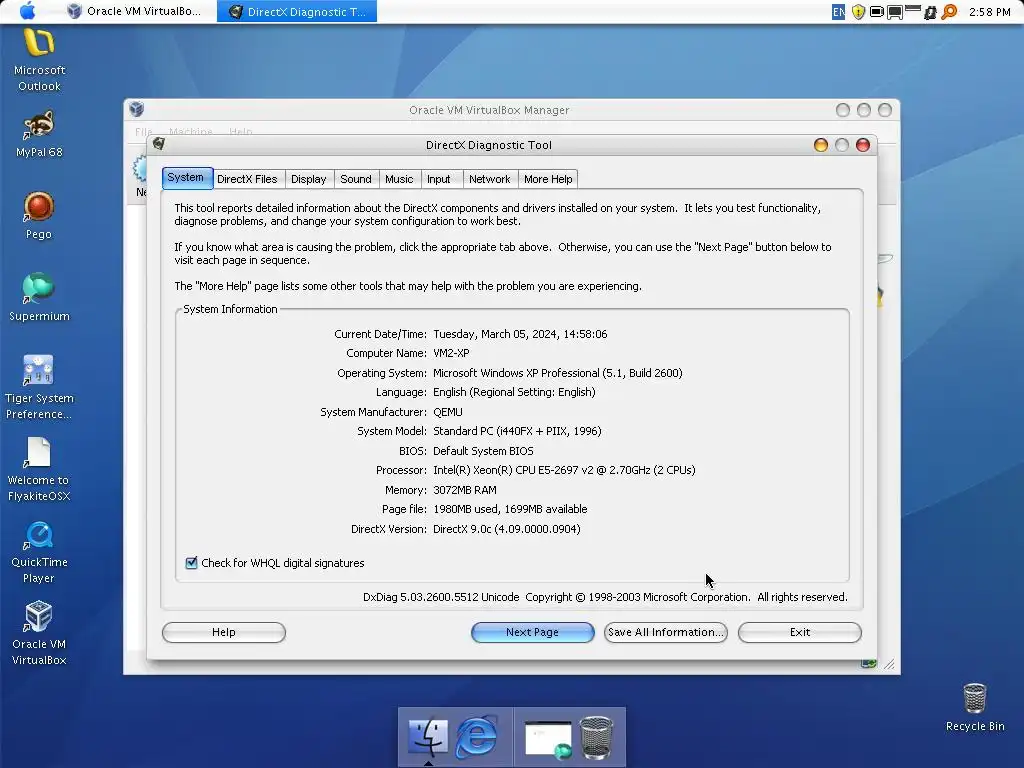Click the yellow security shield tray icon
The image size is (1024, 768).
point(858,12)
